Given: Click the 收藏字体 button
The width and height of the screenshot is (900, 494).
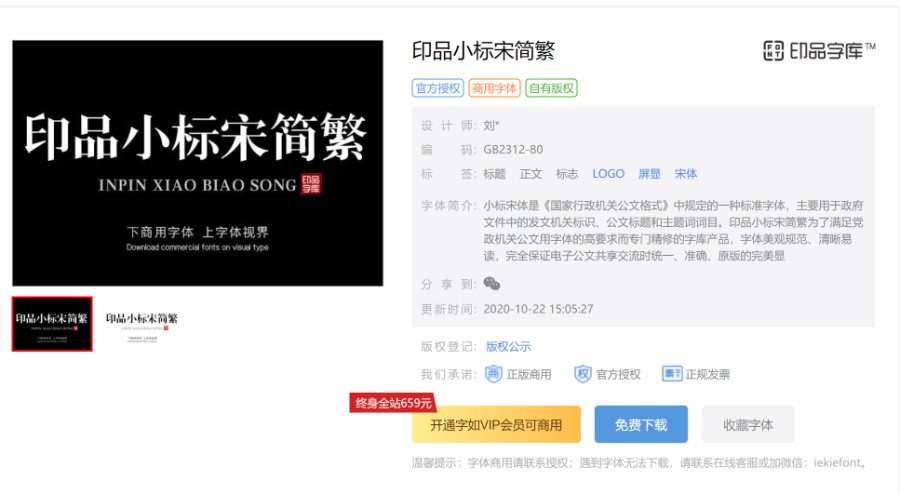Looking at the screenshot, I should coord(748,425).
